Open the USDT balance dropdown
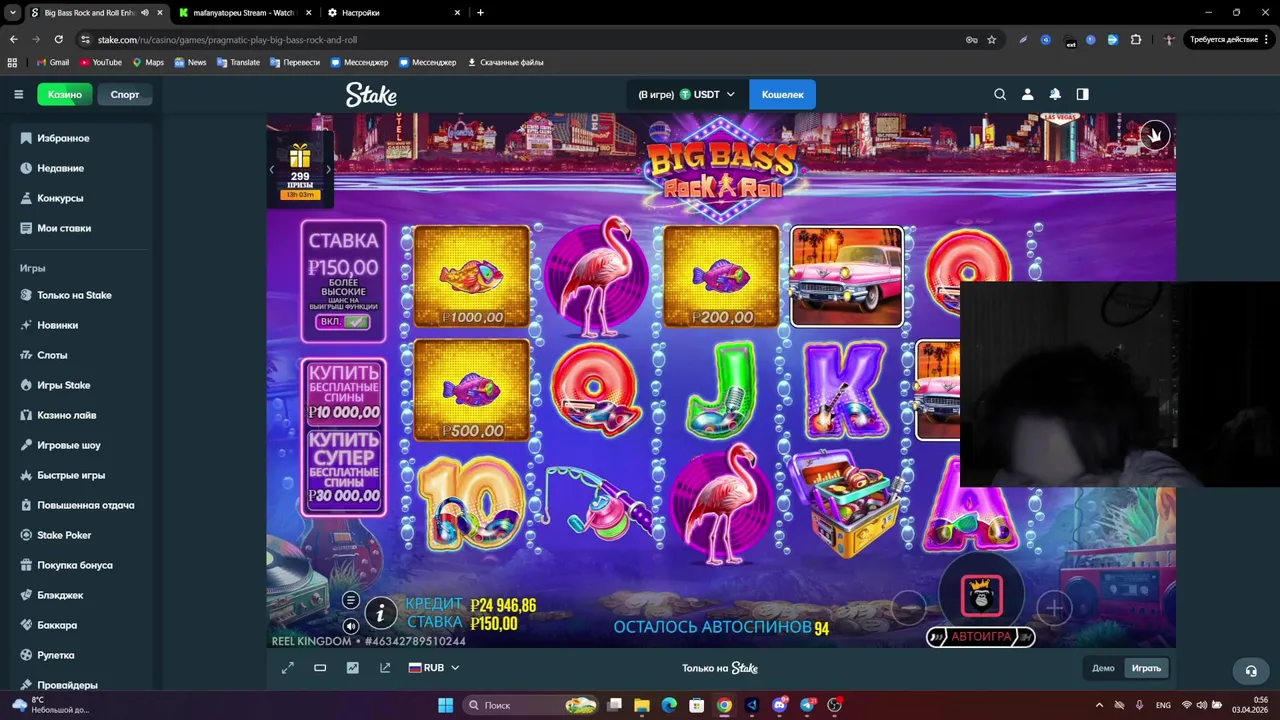 click(687, 94)
